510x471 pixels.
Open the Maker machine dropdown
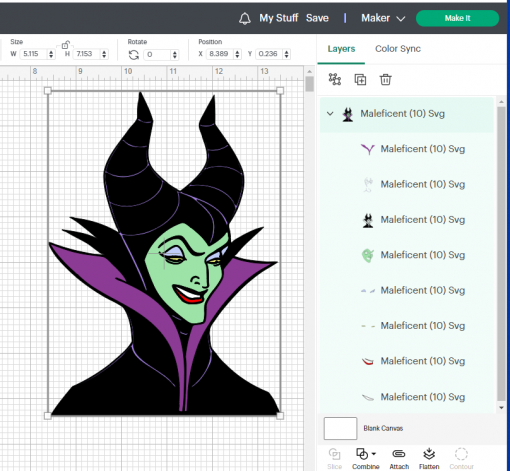coord(383,18)
